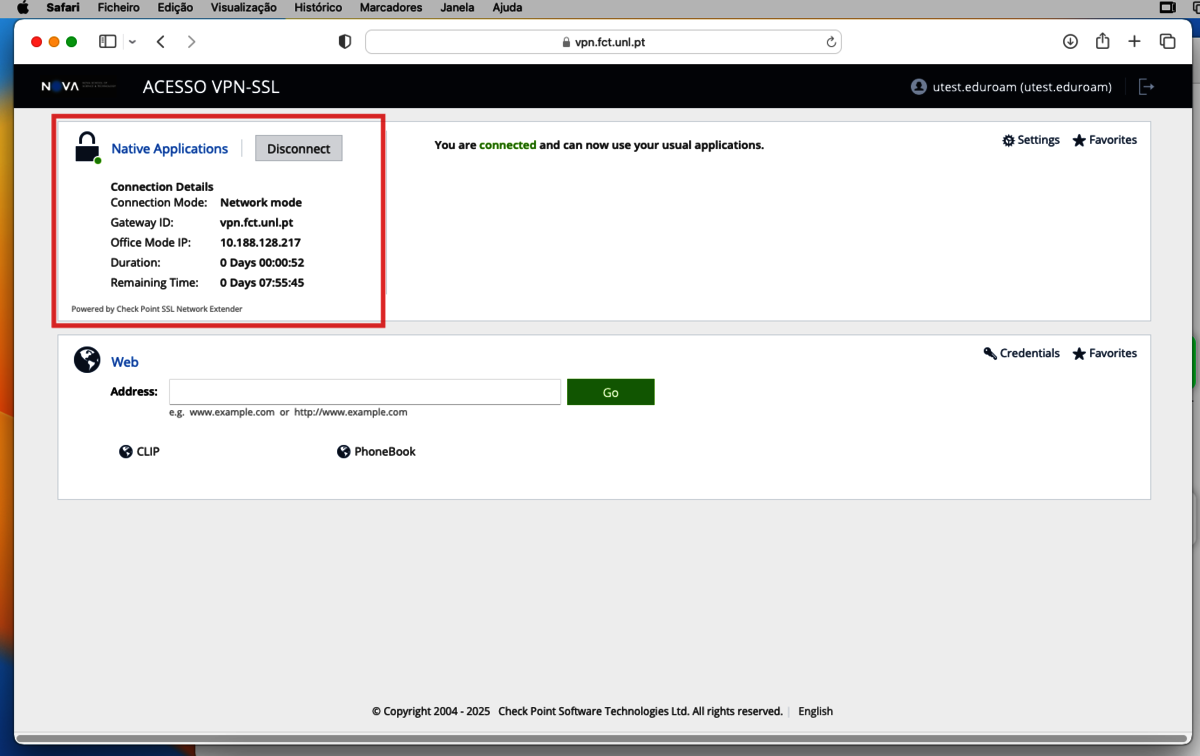This screenshot has height=756, width=1200.
Task: Expand the sidebar tab group dropdown arrow
Action: (132, 42)
